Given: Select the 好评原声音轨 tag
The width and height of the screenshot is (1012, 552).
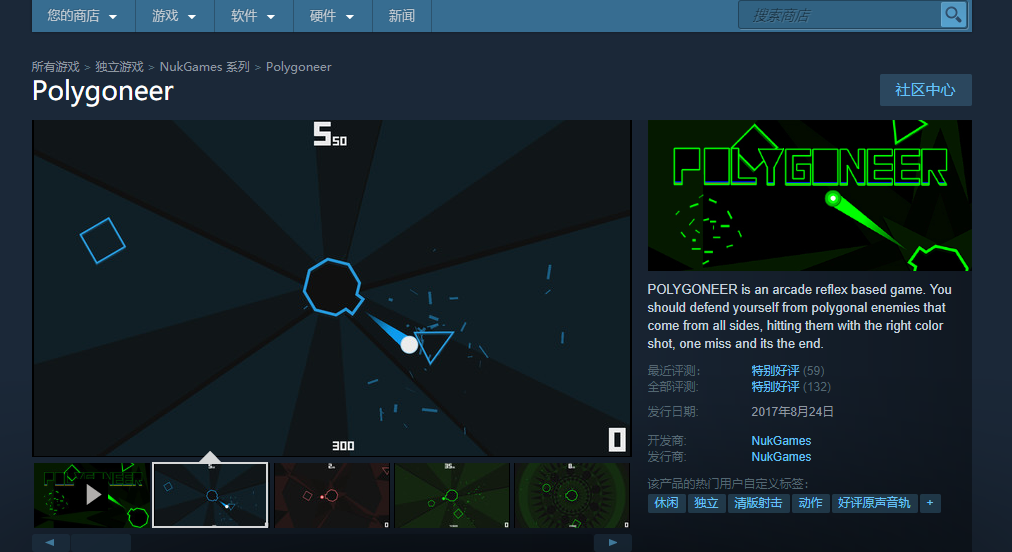Looking at the screenshot, I should point(873,503).
